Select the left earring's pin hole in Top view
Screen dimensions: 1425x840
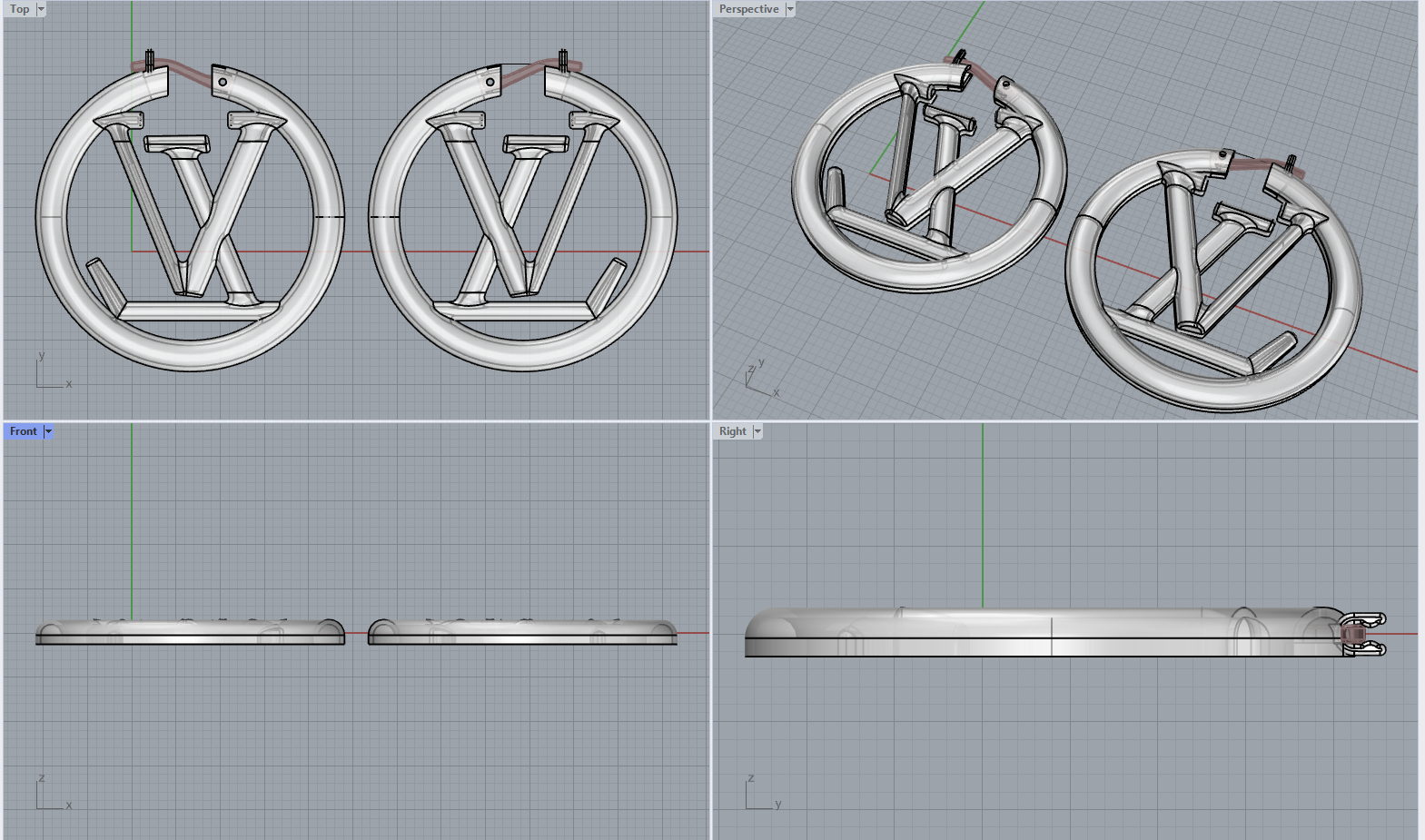click(x=223, y=82)
